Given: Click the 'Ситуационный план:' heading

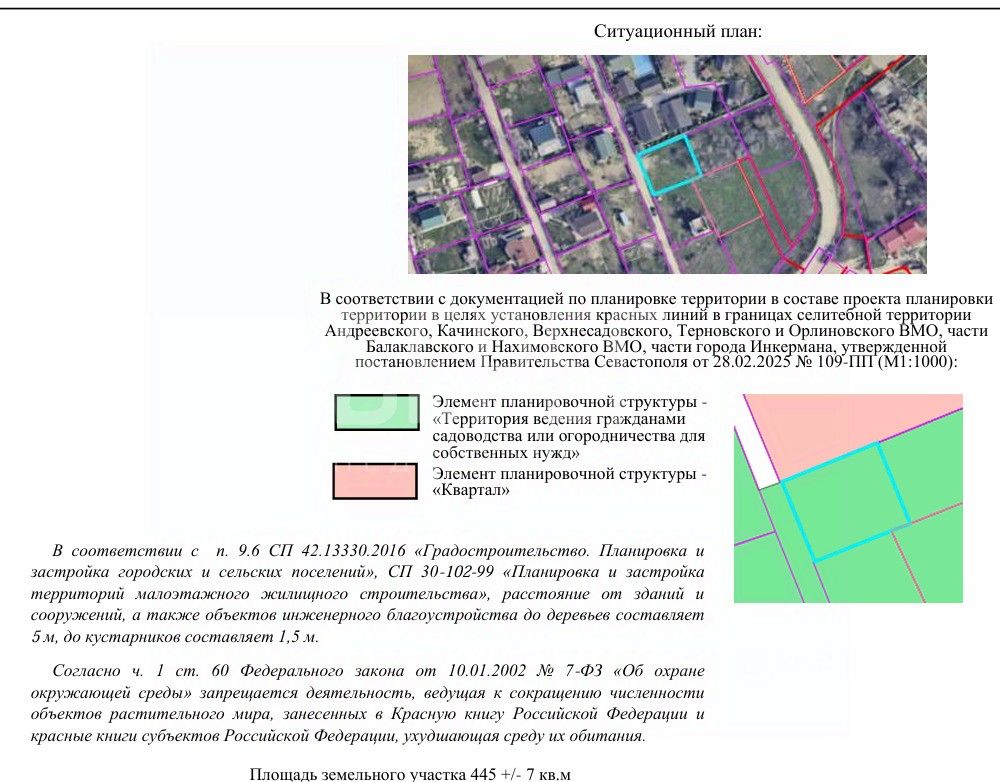Looking at the screenshot, I should [678, 31].
